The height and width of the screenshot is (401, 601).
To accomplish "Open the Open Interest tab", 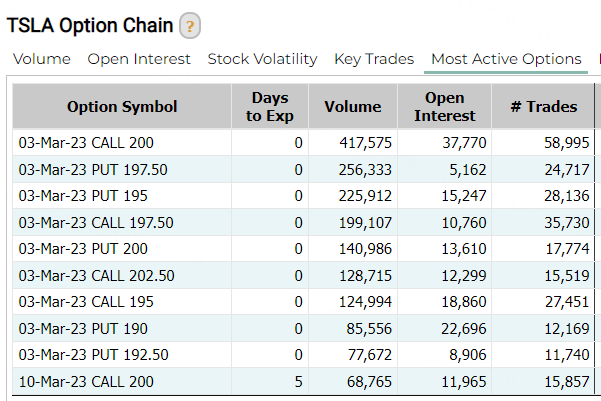I will click(139, 59).
